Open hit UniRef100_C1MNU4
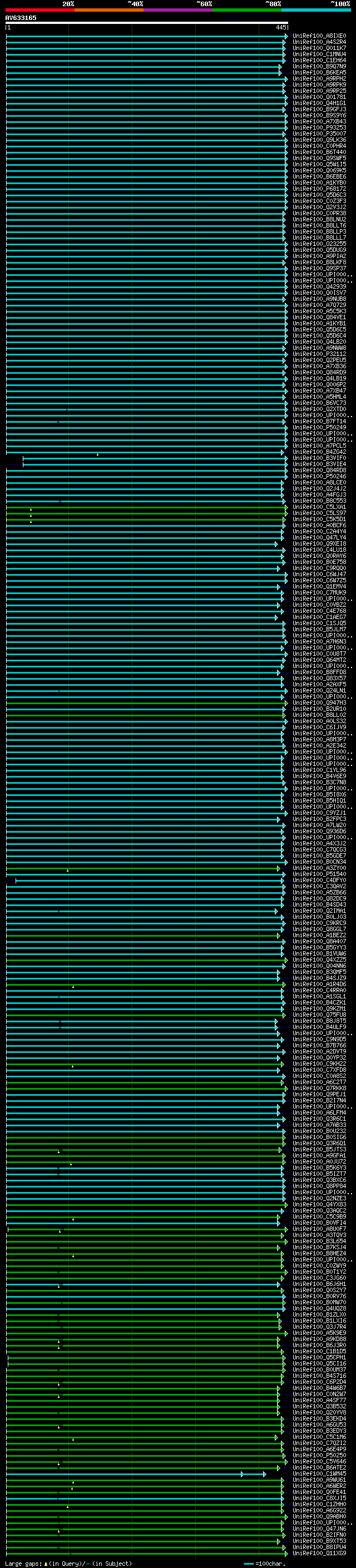The width and height of the screenshot is (356, 1568). pyautogui.click(x=319, y=54)
